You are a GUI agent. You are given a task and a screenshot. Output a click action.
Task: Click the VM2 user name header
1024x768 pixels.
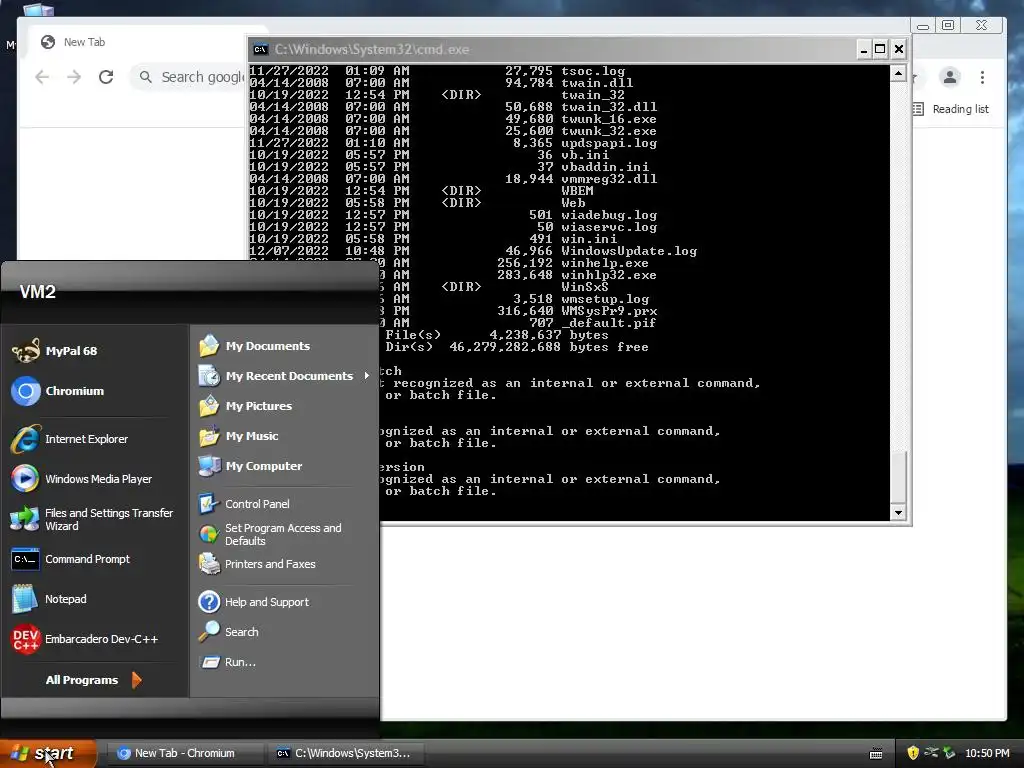point(37,292)
